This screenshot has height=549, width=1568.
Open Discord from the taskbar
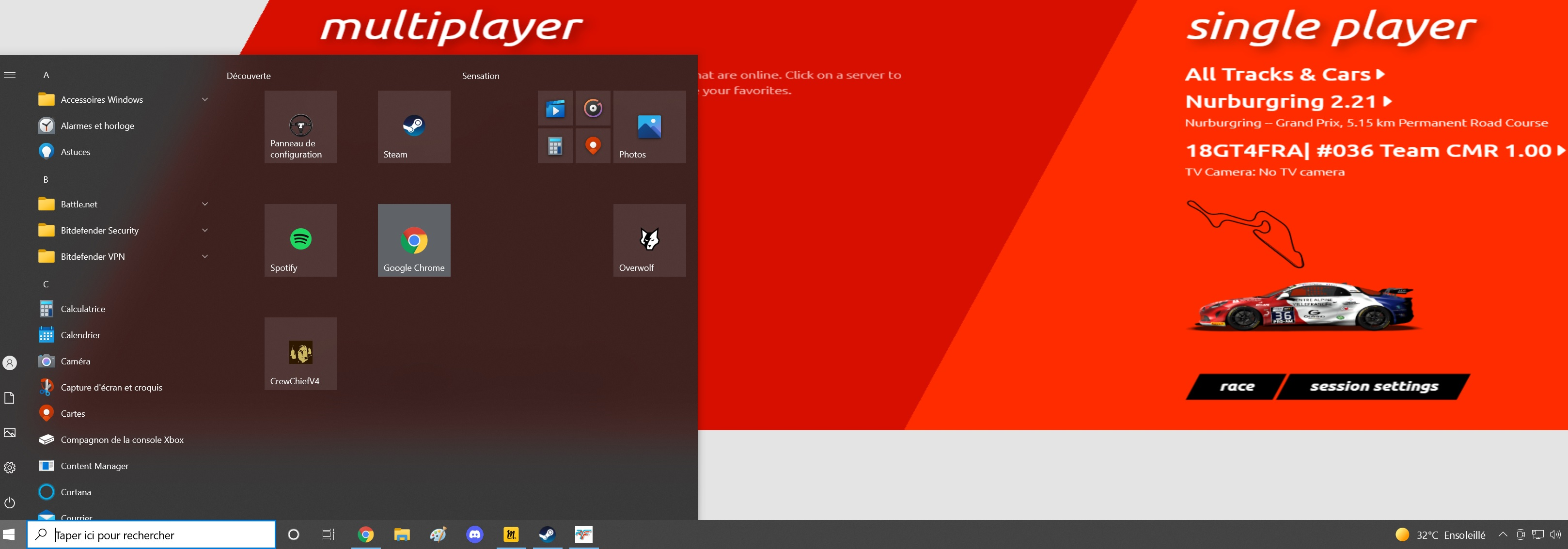(475, 534)
